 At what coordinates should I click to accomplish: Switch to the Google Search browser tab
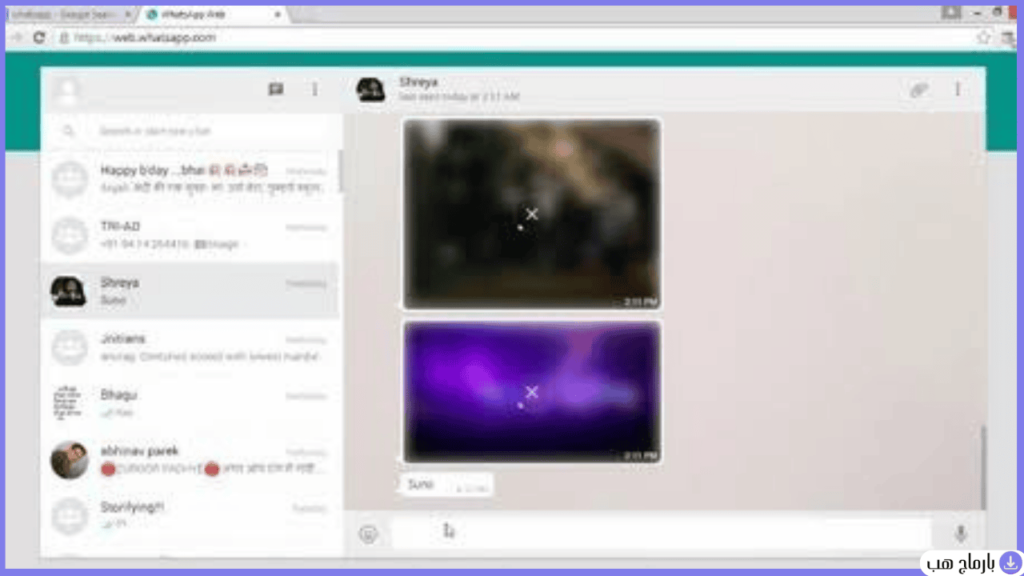tap(71, 14)
